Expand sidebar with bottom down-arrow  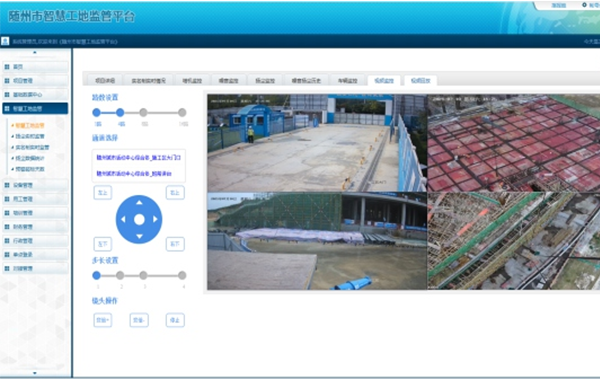click(35, 373)
